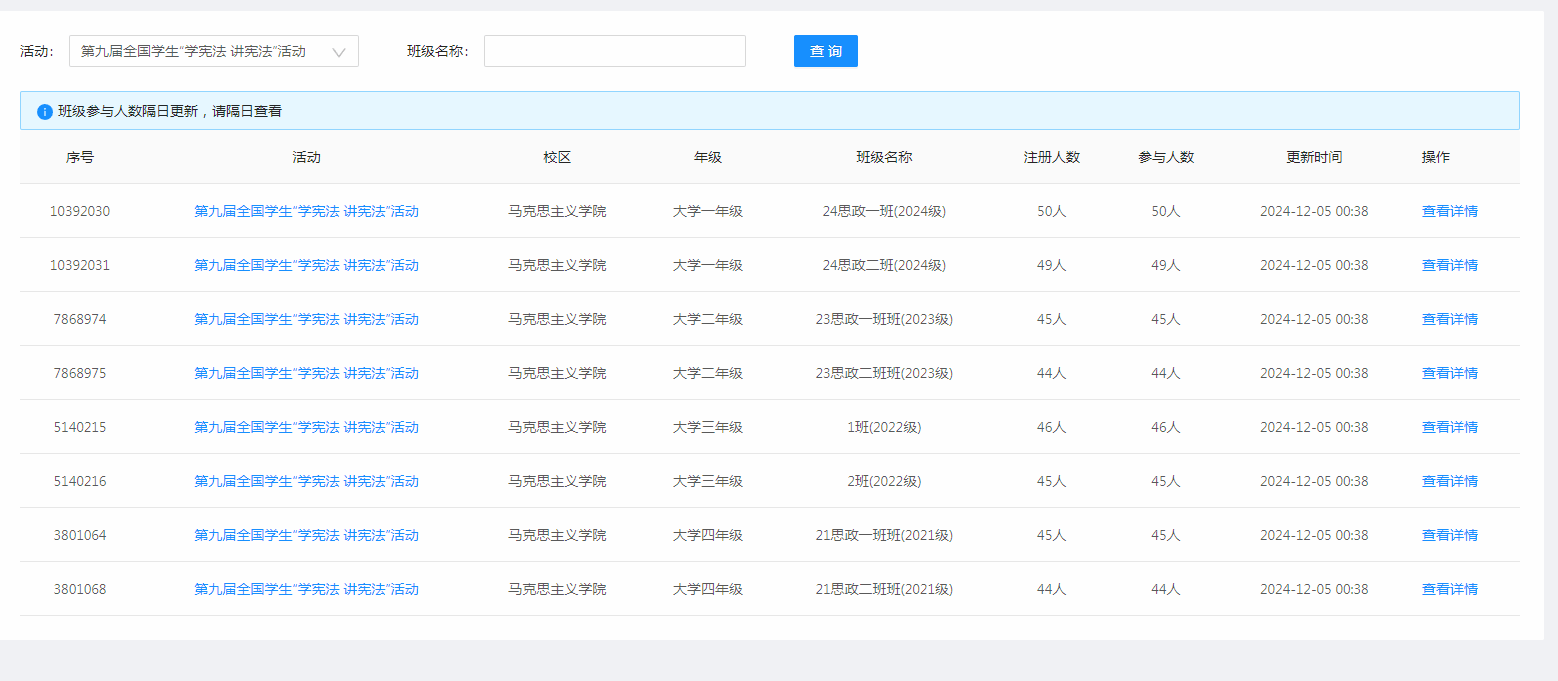Click 查看详情 for 1班(2022级)
Image resolution: width=1558 pixels, height=681 pixels.
pyautogui.click(x=1449, y=427)
